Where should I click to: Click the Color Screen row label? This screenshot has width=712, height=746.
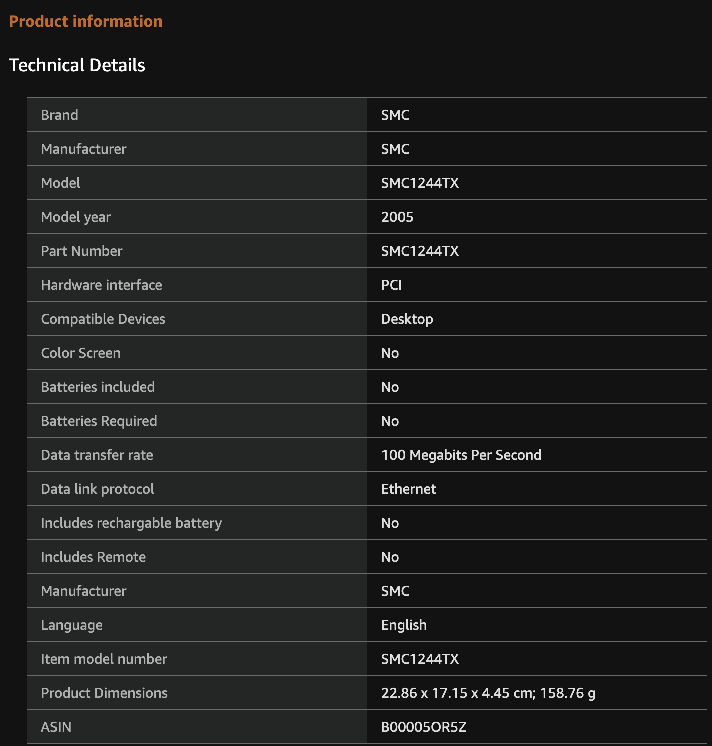pyautogui.click(x=81, y=353)
